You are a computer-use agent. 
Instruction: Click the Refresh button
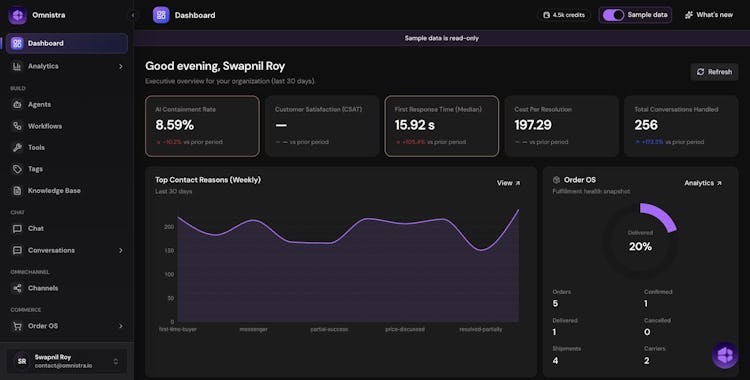tap(714, 72)
